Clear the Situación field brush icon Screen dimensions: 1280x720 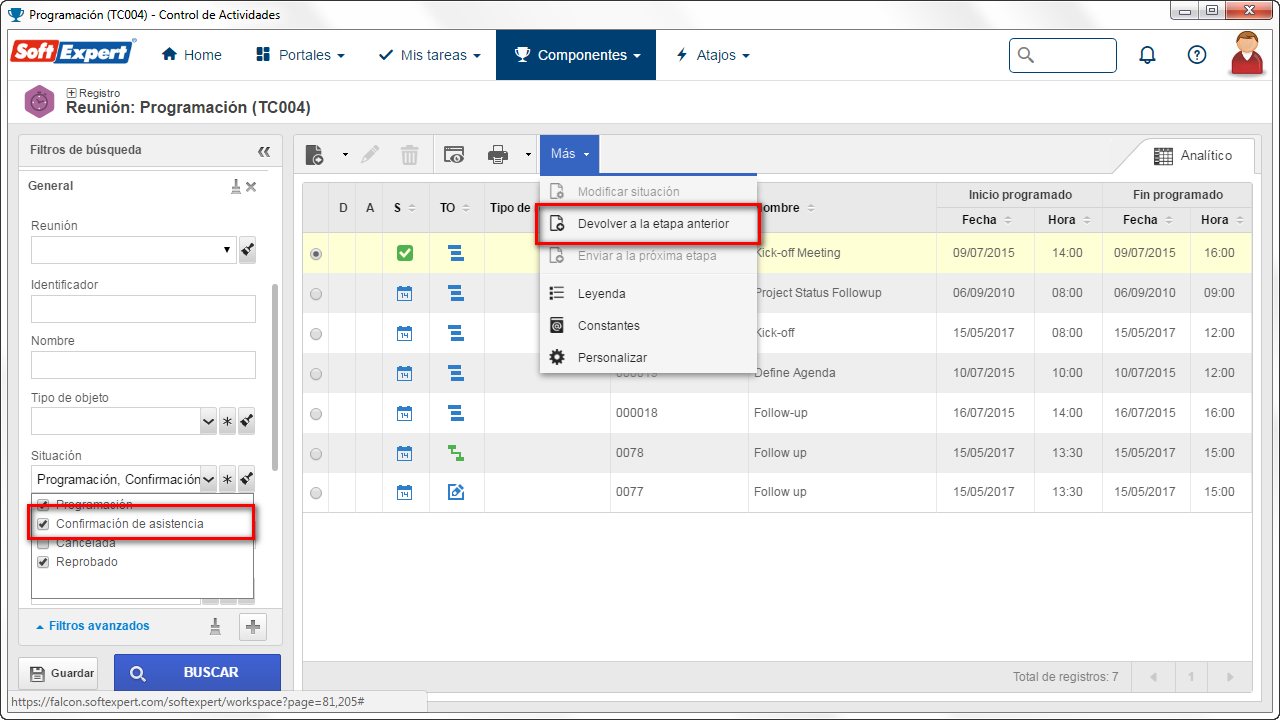pos(247,479)
